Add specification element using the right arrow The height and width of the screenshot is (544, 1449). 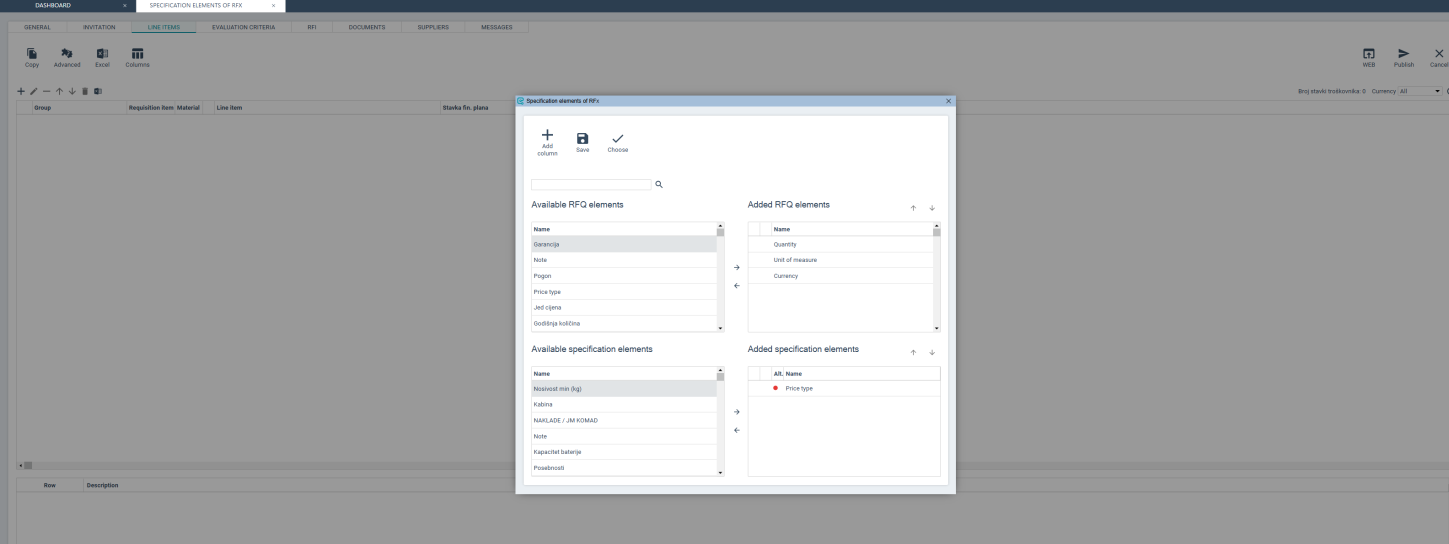coord(737,412)
